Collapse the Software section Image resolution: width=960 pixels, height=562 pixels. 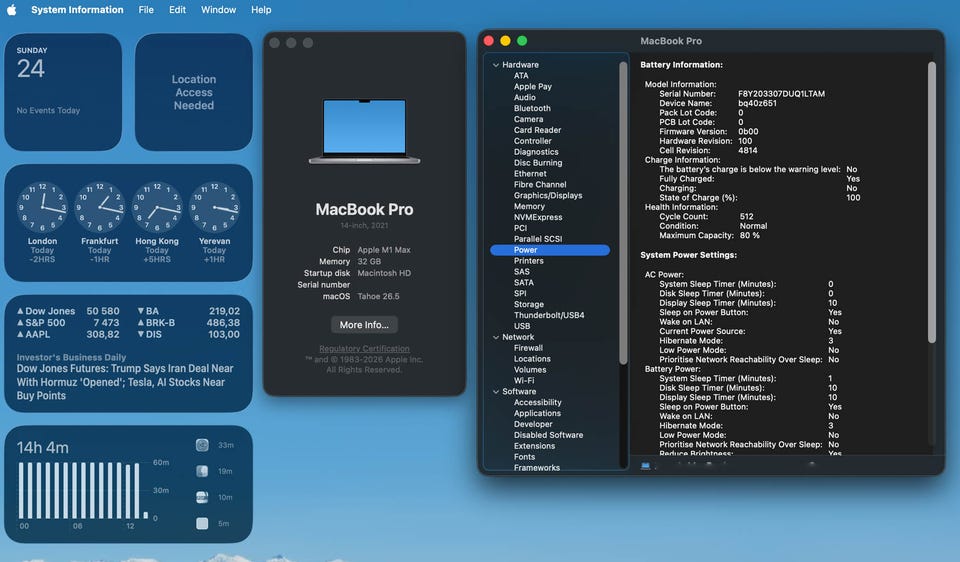tap(496, 392)
